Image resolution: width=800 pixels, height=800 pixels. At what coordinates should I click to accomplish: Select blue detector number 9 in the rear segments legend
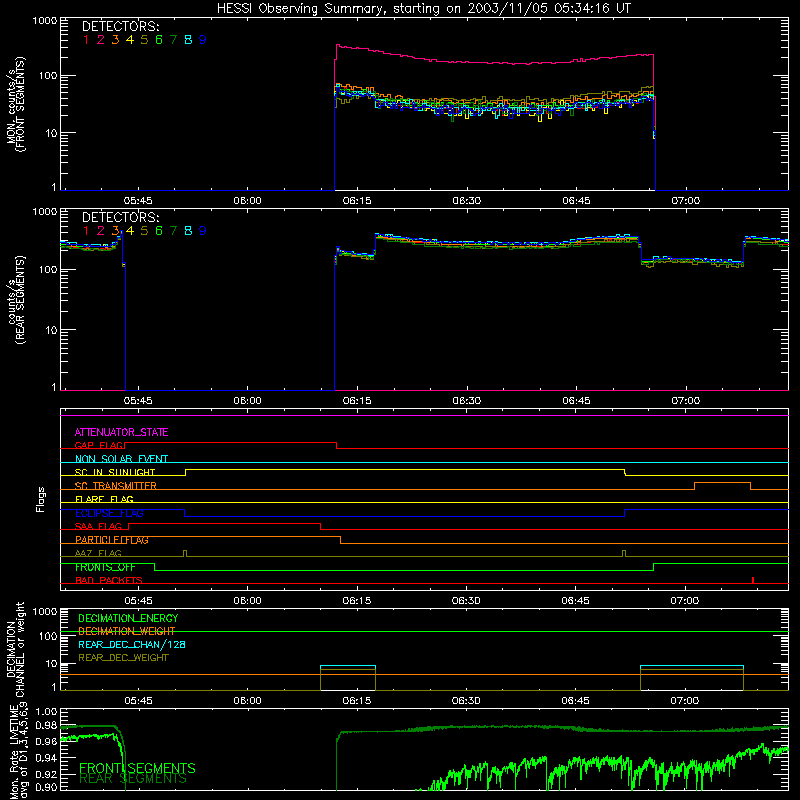[x=203, y=231]
